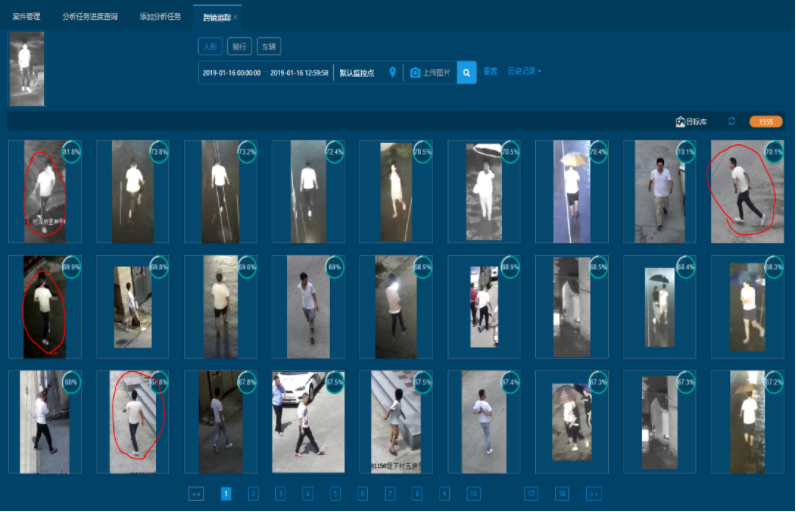Viewport: 796px width, 512px height.
Task: Click the camera upload image icon
Action: click(x=416, y=73)
